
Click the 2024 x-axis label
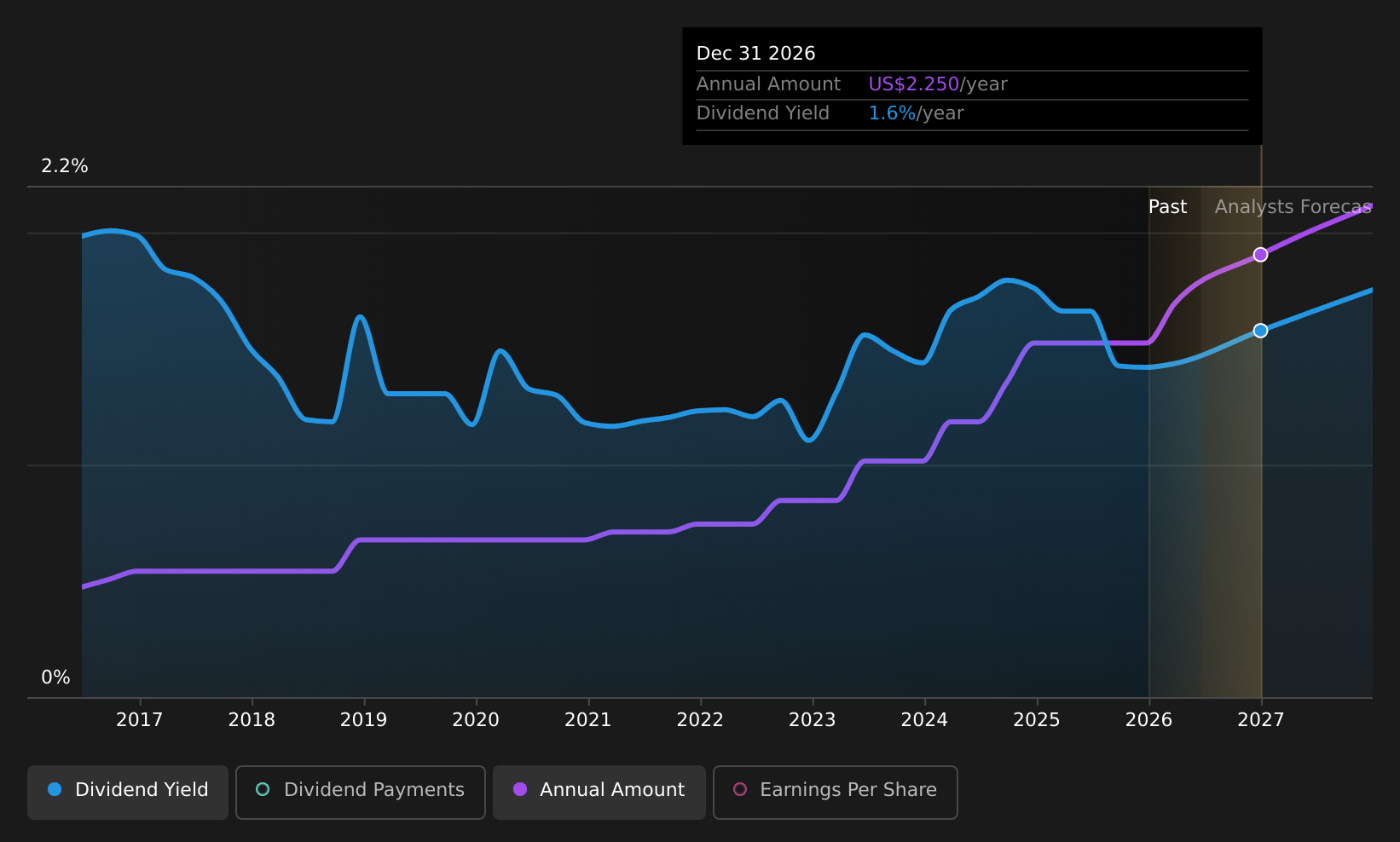coord(924,720)
